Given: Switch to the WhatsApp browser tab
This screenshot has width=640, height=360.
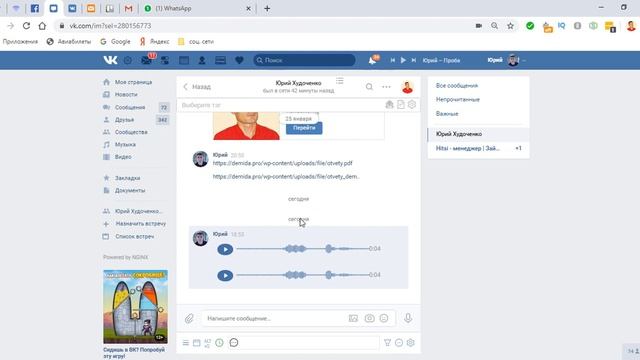Looking at the screenshot, I should [x=198, y=8].
